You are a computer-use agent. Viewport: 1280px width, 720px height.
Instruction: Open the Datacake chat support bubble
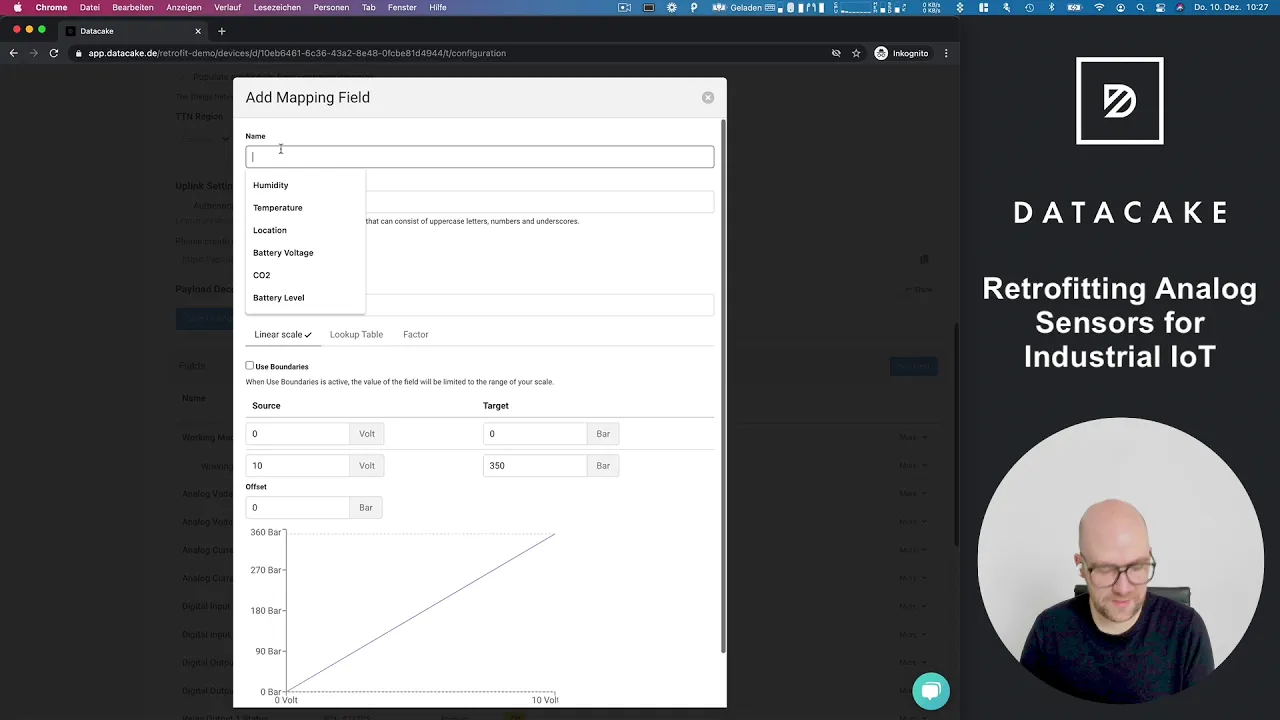click(x=931, y=691)
